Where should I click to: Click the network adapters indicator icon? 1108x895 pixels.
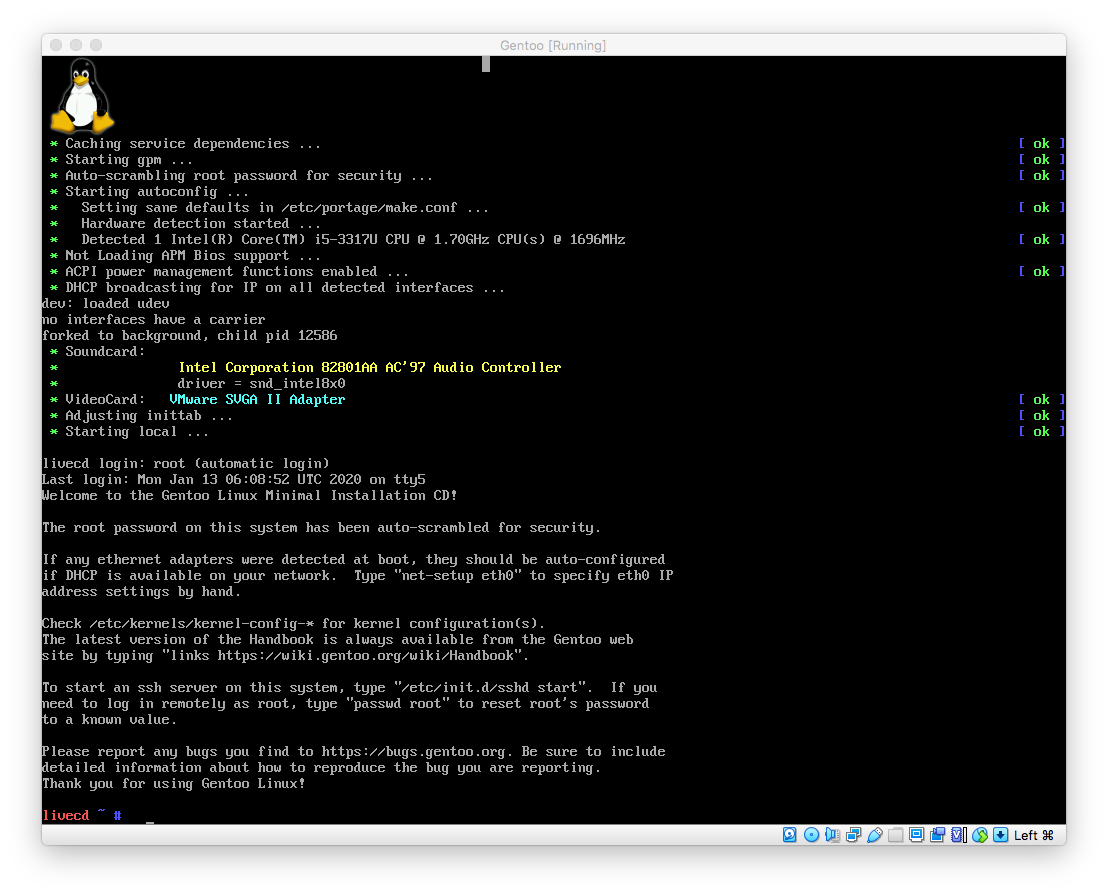tap(854, 835)
